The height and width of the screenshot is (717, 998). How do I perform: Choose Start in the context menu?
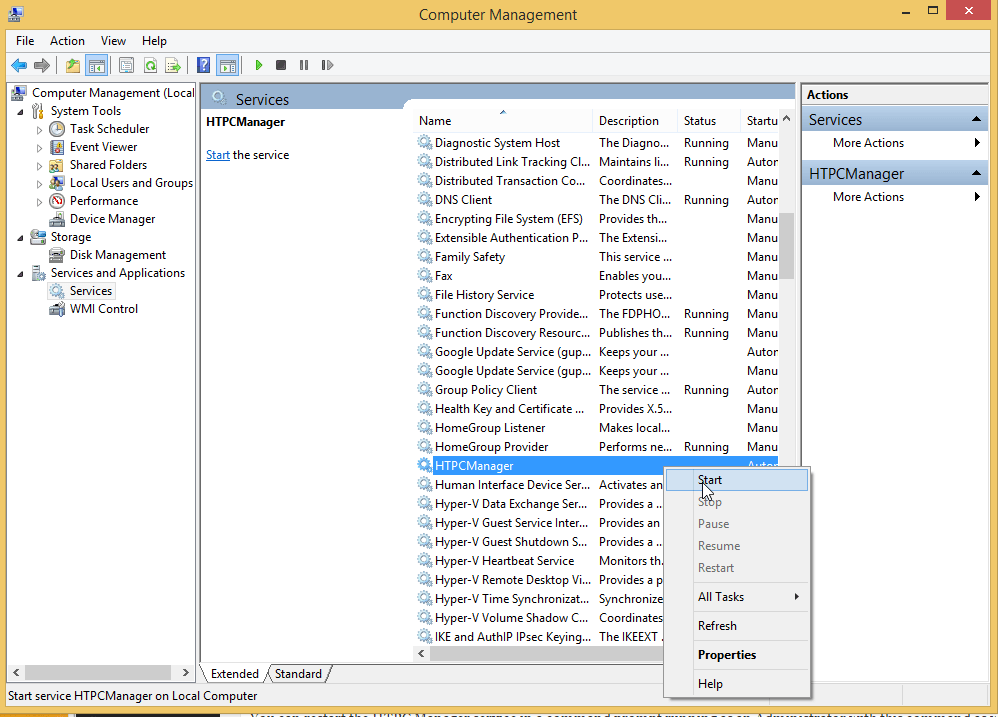pyautogui.click(x=710, y=480)
